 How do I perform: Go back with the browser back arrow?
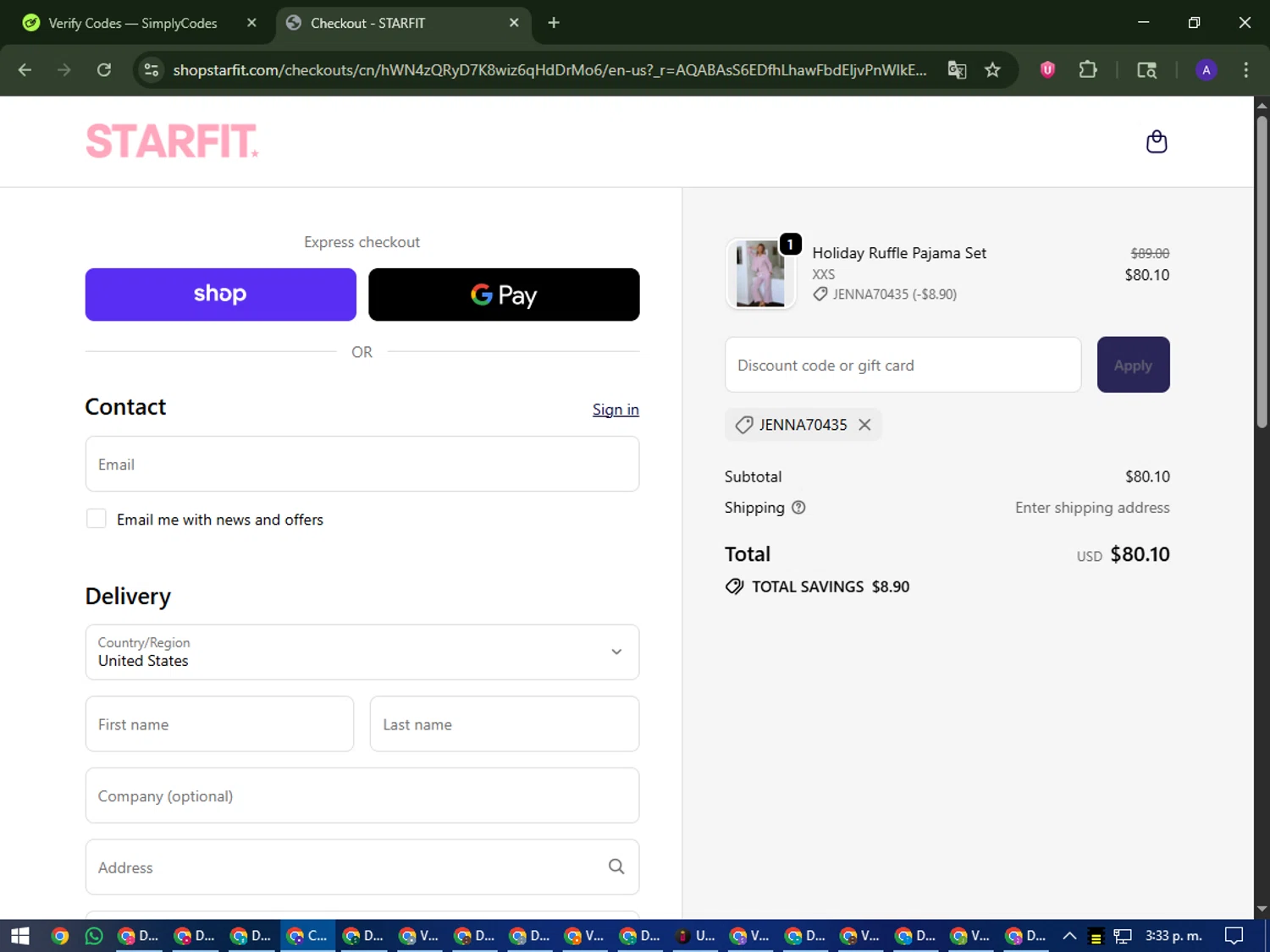25,70
